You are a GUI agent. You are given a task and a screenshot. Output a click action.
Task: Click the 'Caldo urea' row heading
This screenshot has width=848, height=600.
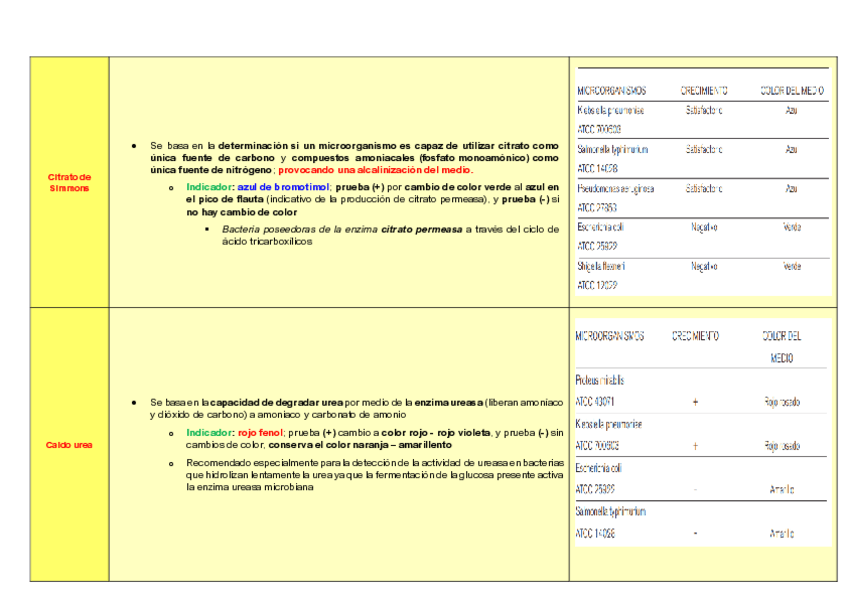tap(69, 444)
